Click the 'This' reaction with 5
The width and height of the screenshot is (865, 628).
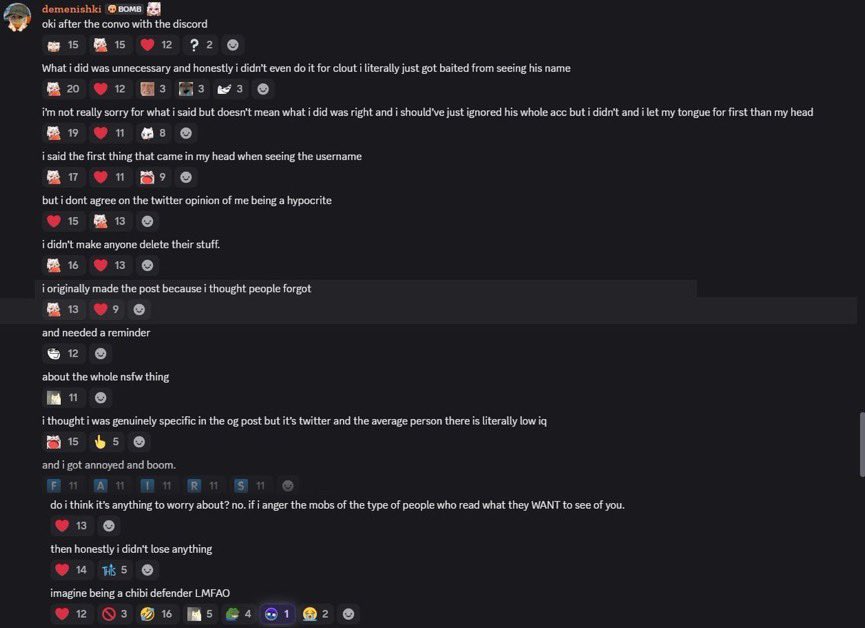pos(115,570)
